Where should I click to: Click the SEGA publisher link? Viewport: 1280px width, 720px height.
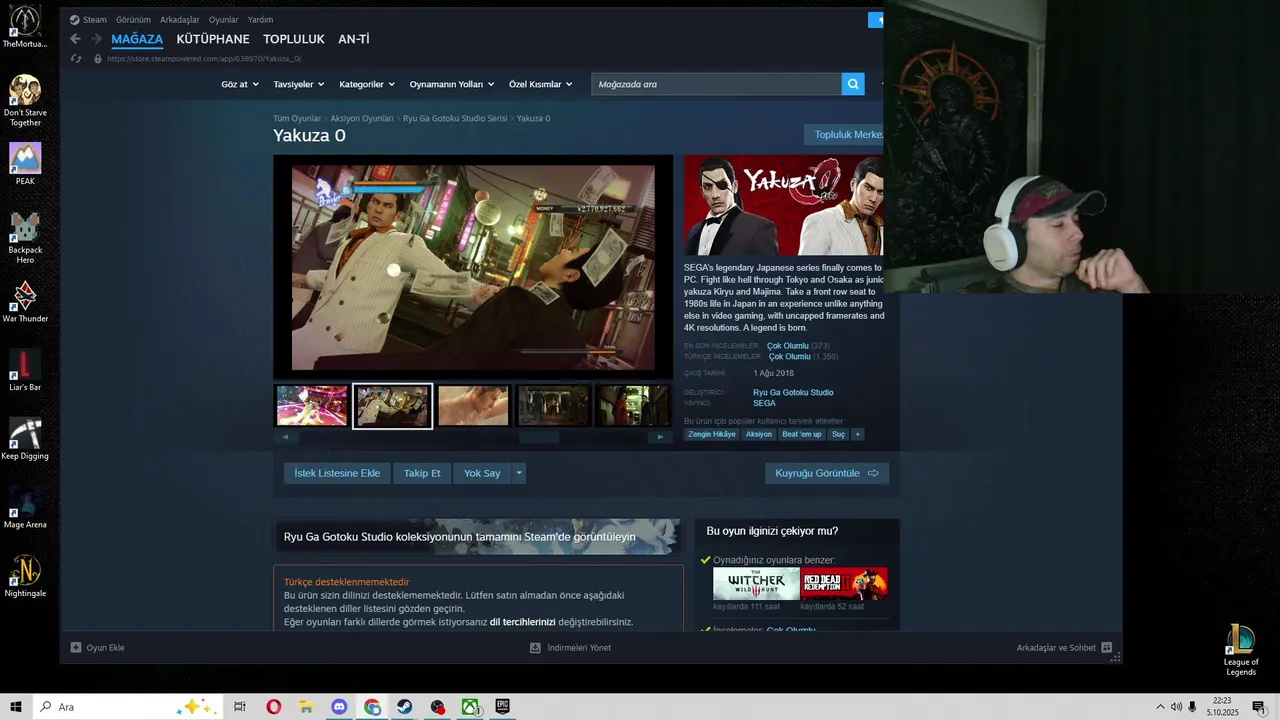coord(764,403)
